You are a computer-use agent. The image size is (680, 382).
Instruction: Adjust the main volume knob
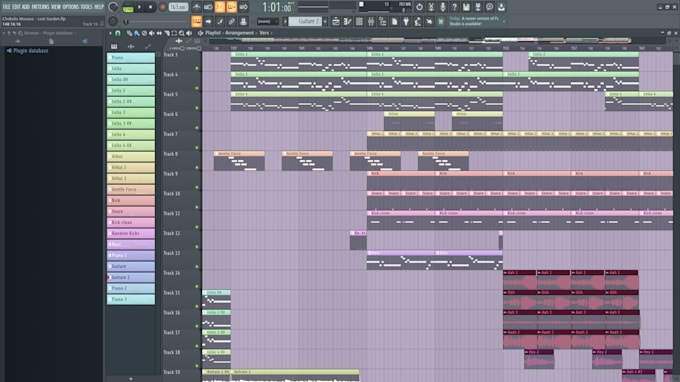click(113, 7)
